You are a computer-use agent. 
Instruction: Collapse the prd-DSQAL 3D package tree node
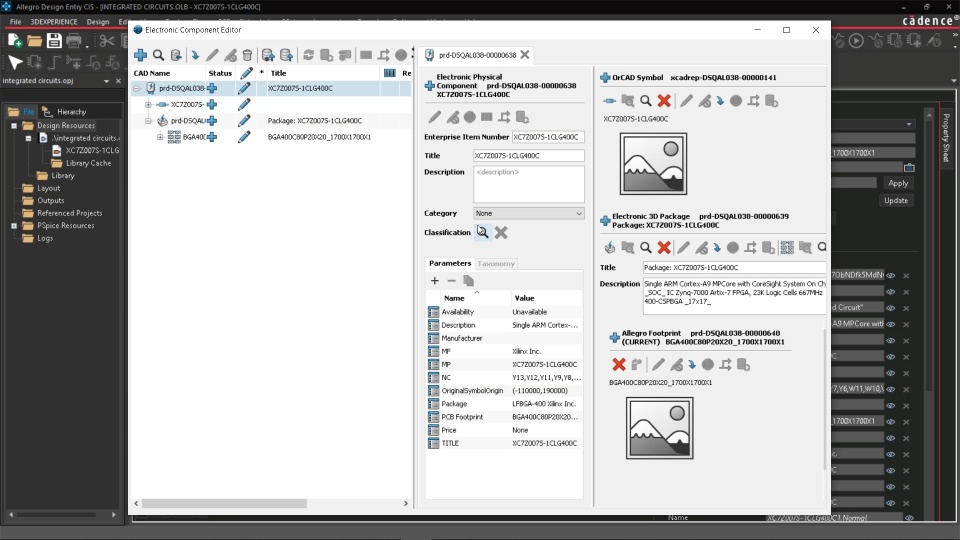point(148,121)
